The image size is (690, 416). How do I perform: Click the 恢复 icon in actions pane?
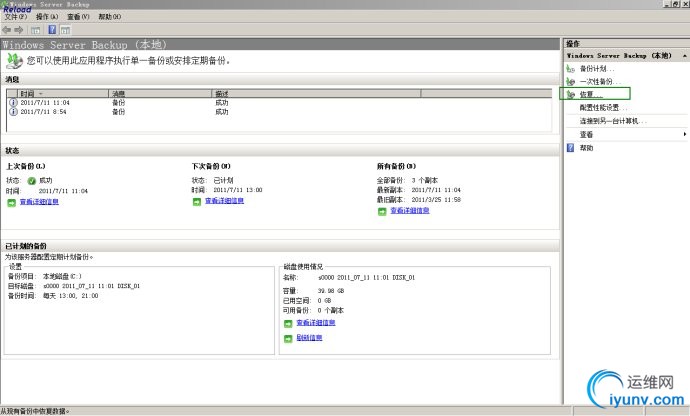tap(571, 94)
